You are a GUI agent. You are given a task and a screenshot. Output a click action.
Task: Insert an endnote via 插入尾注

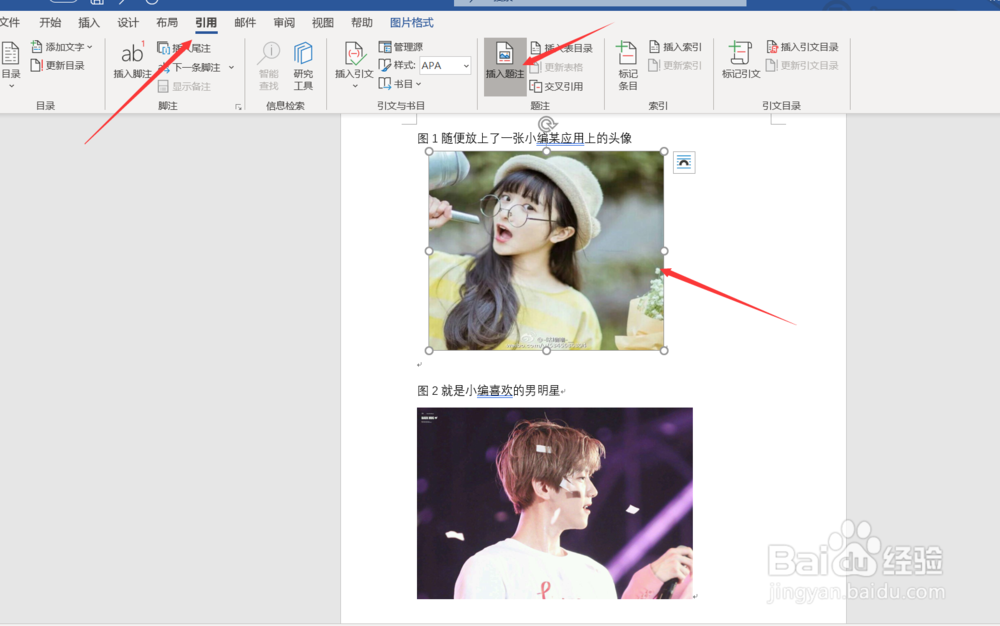click(196, 48)
